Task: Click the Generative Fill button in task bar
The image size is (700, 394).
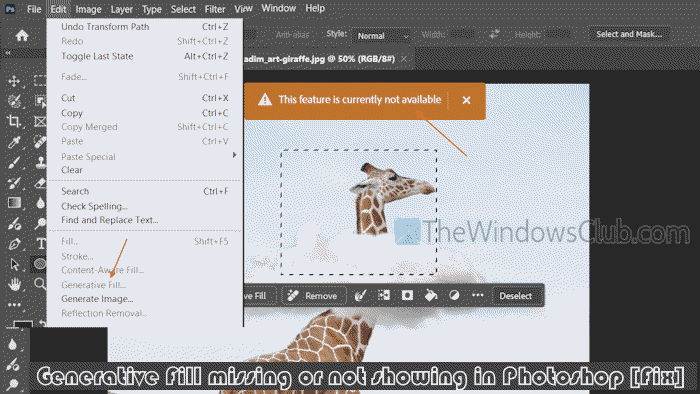Action: tap(260, 295)
